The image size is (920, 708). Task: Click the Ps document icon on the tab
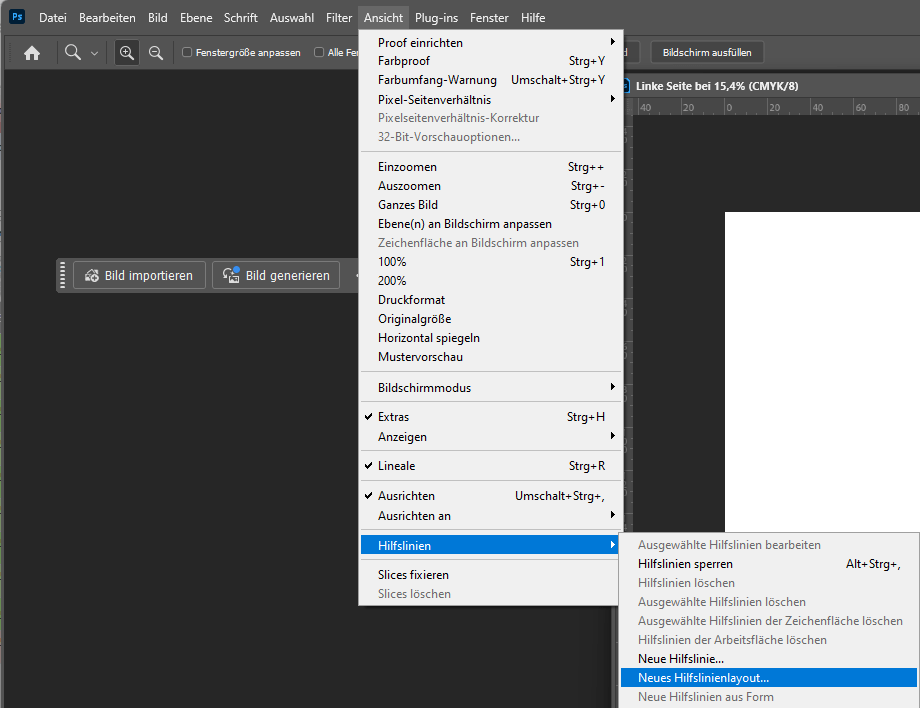[627, 86]
